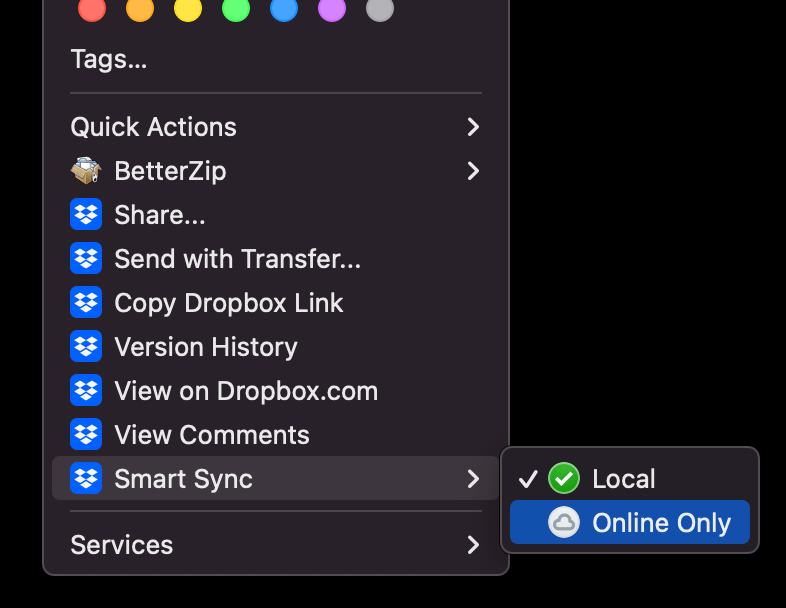Apply the yellow tag color
The height and width of the screenshot is (608, 786).
coord(188,8)
